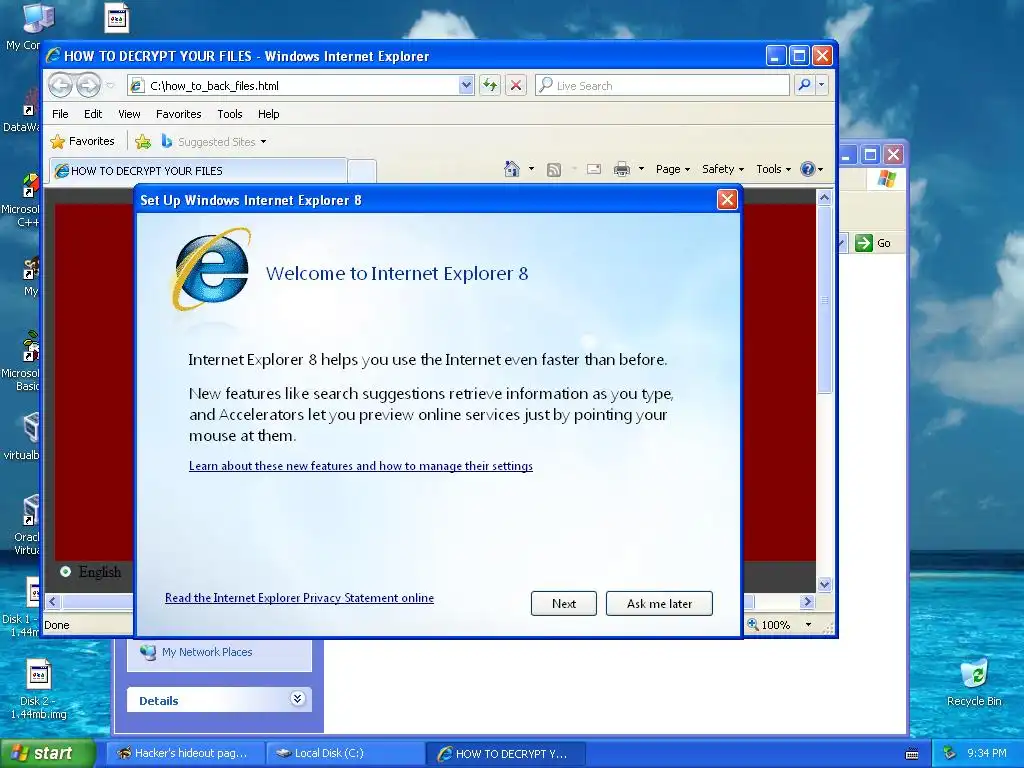Open the Print dropdown arrow
The image size is (1024, 768).
pos(641,169)
